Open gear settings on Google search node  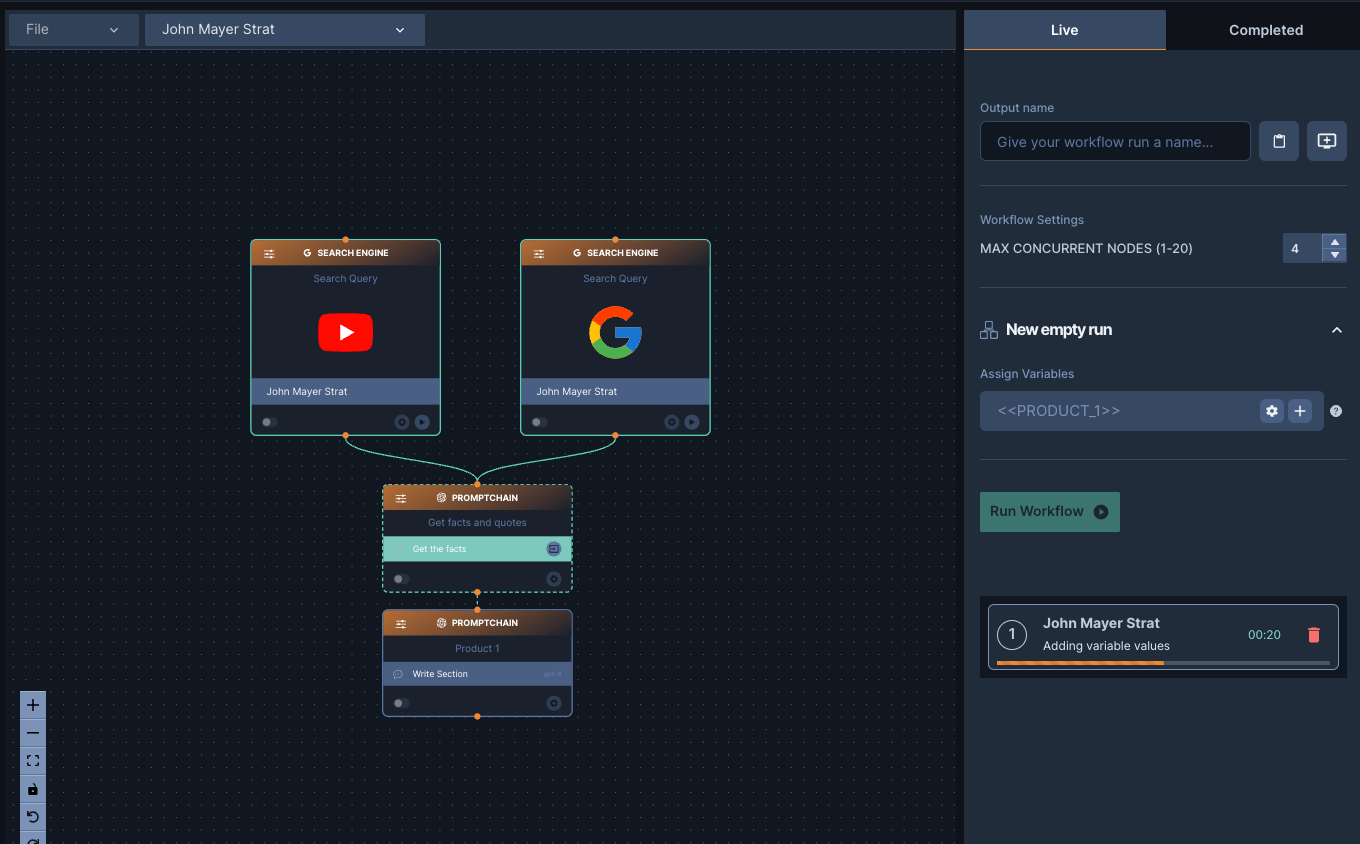click(672, 422)
